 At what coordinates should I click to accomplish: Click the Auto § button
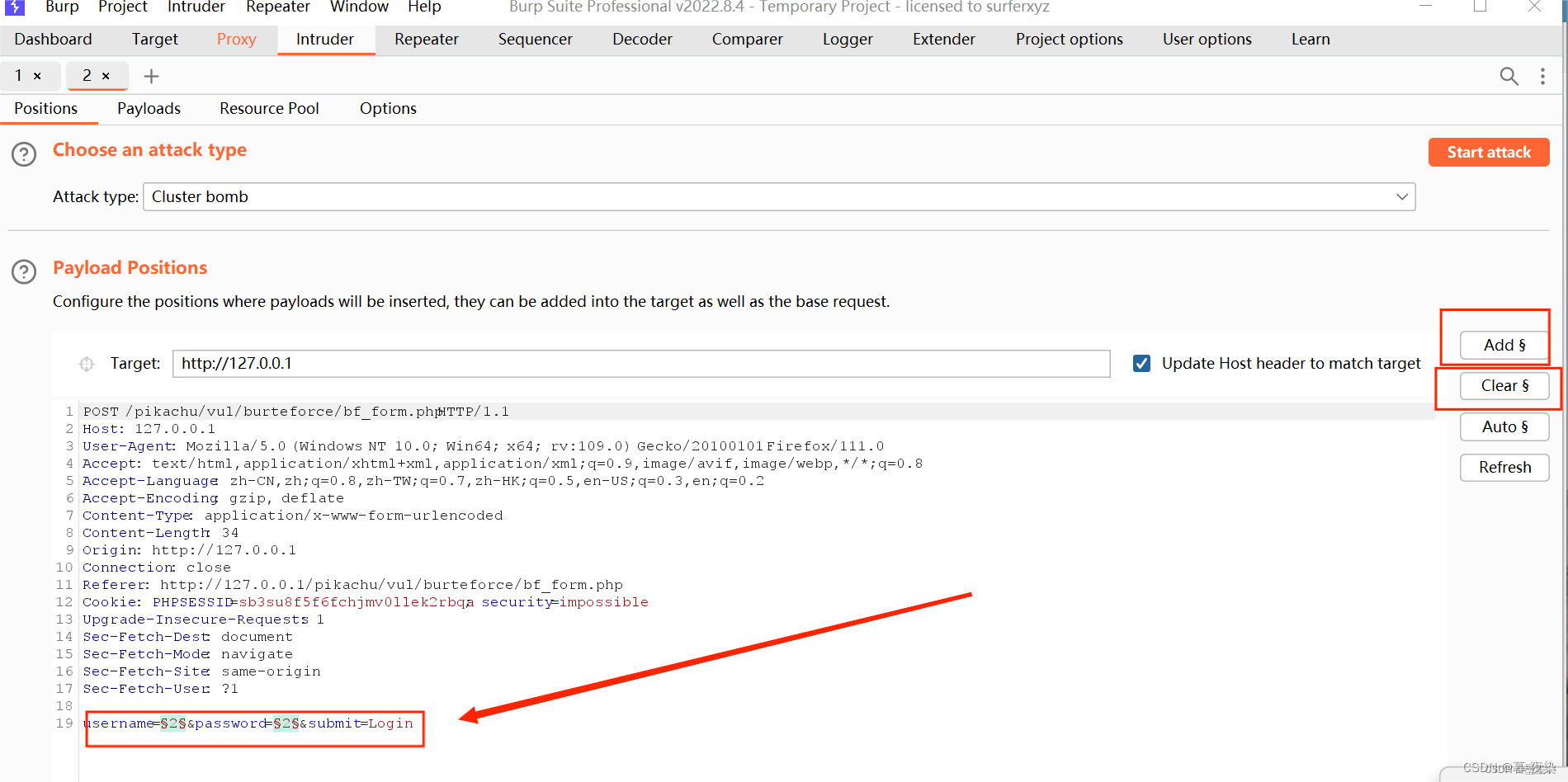(x=1504, y=427)
